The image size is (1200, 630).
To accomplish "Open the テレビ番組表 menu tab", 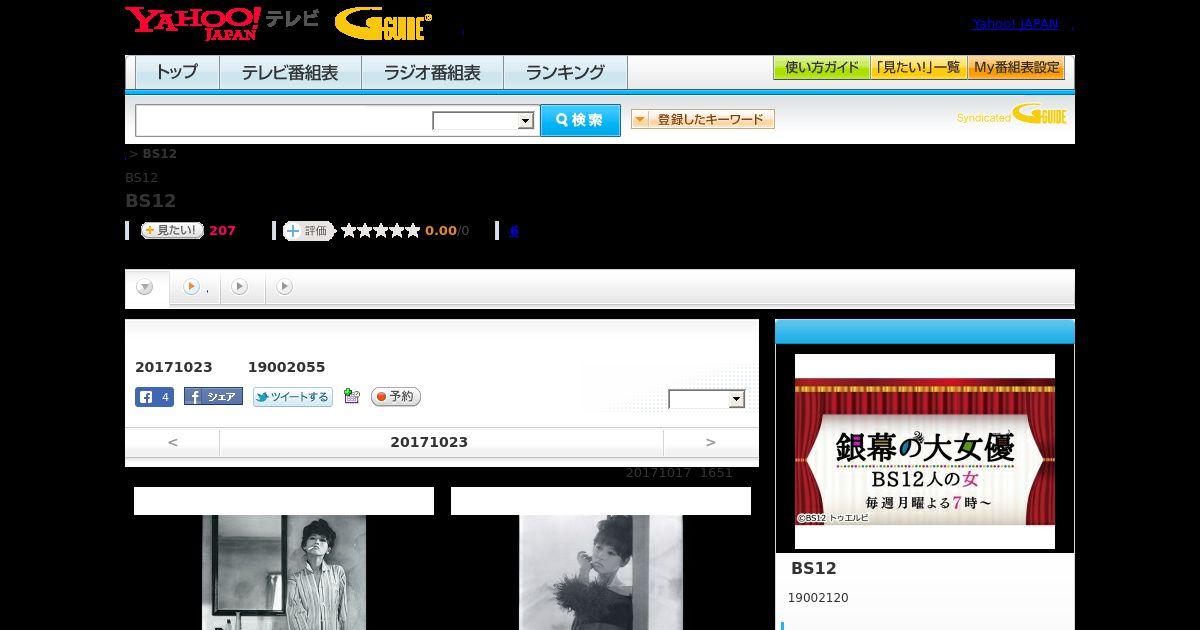I will coord(290,72).
